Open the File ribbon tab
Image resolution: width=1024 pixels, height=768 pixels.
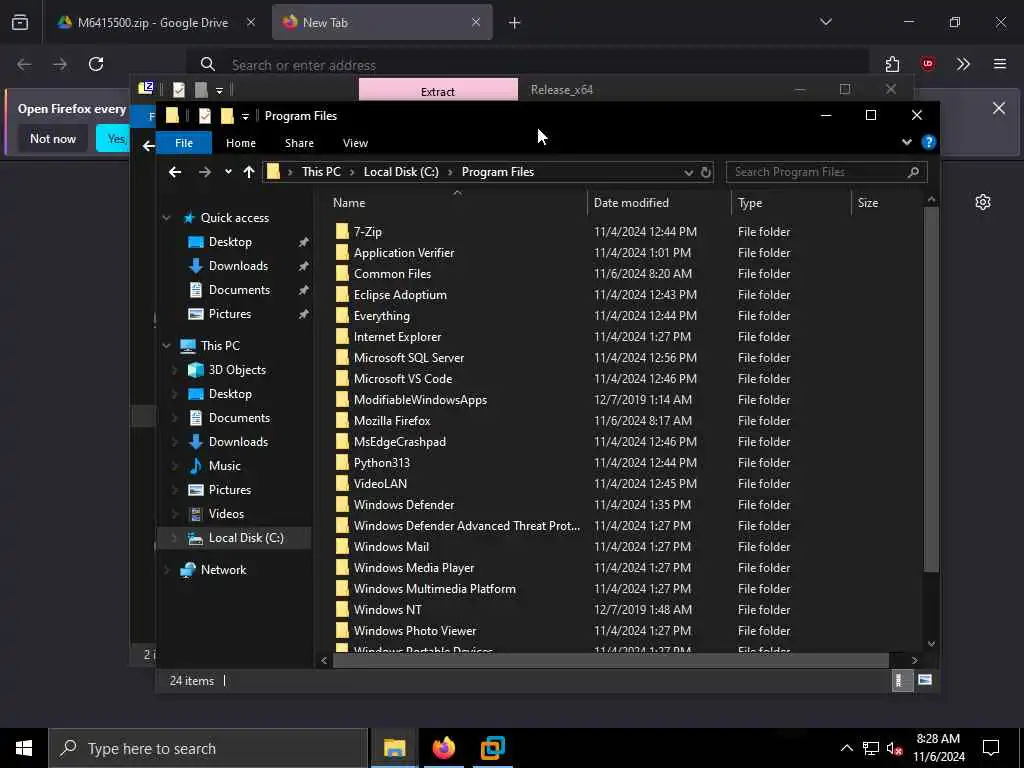click(184, 143)
